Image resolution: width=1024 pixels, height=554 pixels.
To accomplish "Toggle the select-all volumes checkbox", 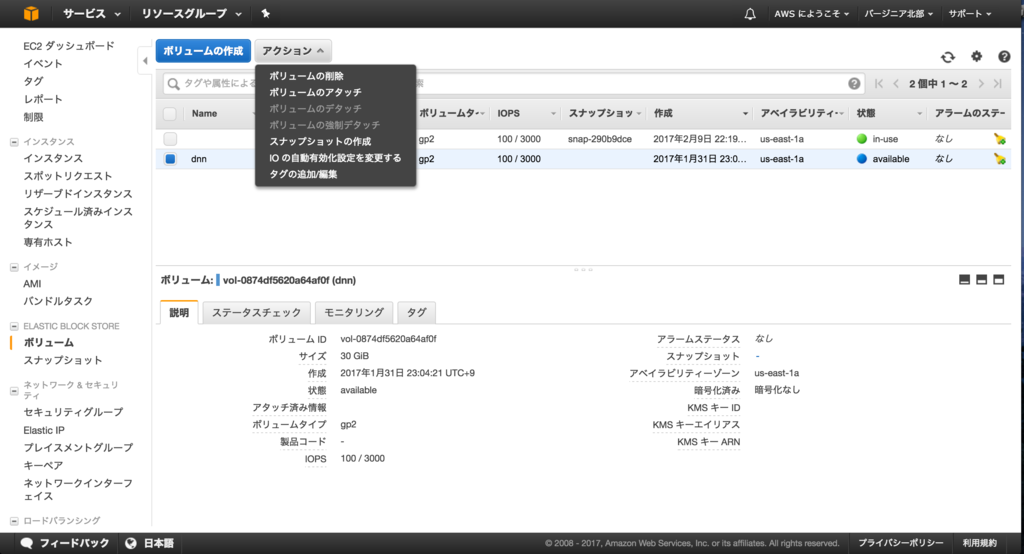I will (x=170, y=114).
